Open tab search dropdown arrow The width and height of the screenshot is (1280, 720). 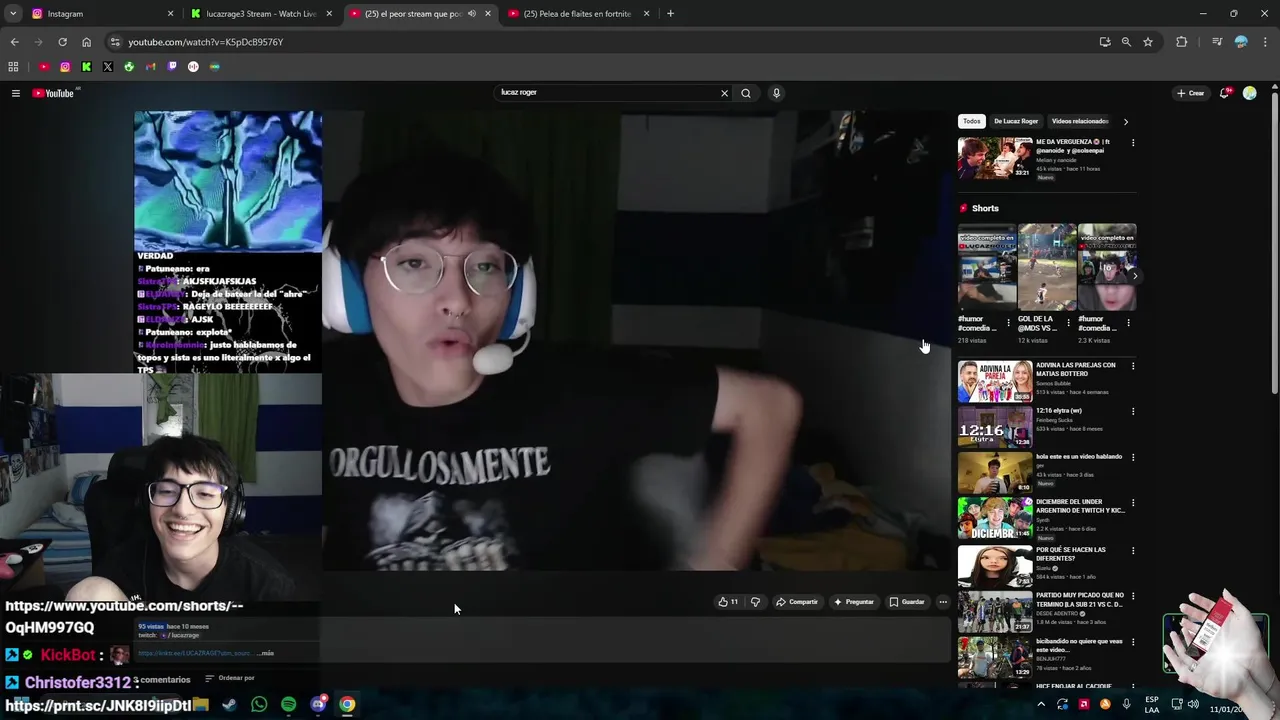[14, 14]
